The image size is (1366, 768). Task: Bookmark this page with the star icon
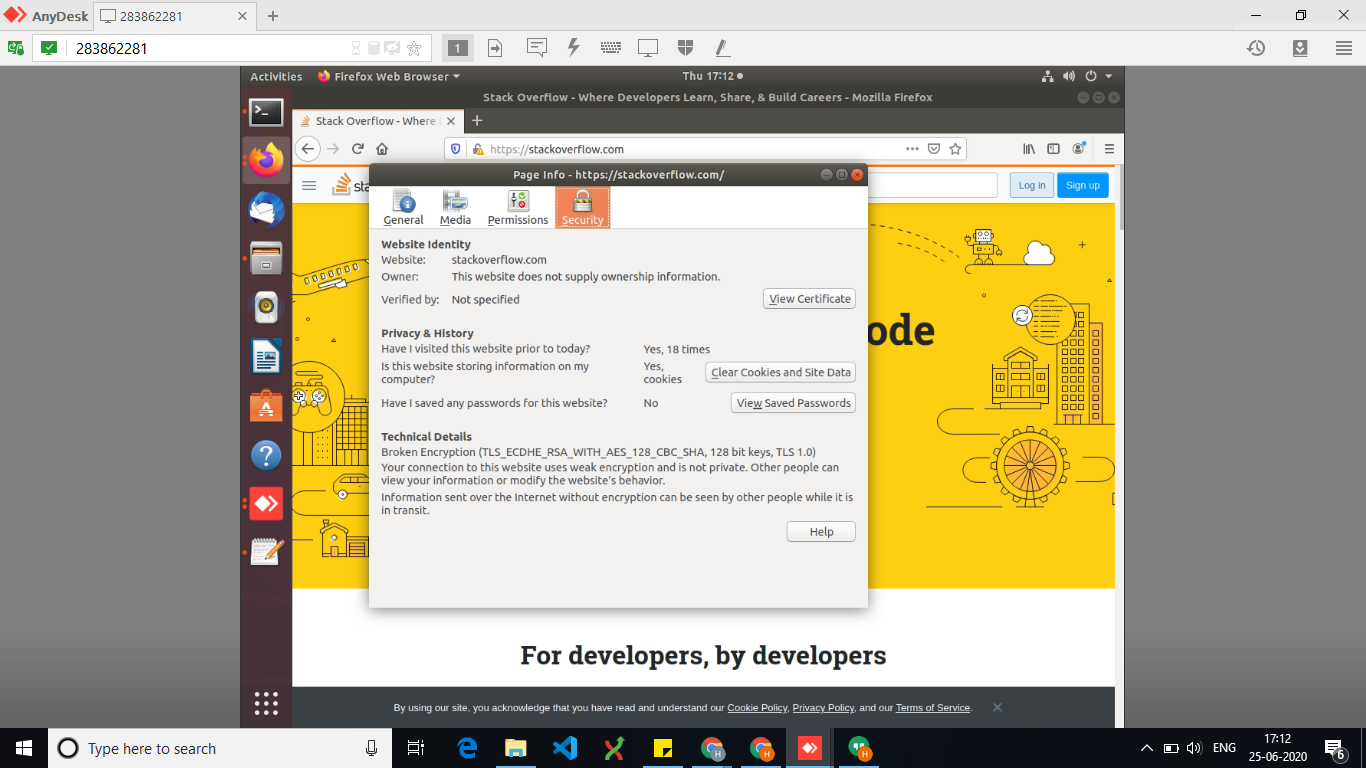coord(956,149)
